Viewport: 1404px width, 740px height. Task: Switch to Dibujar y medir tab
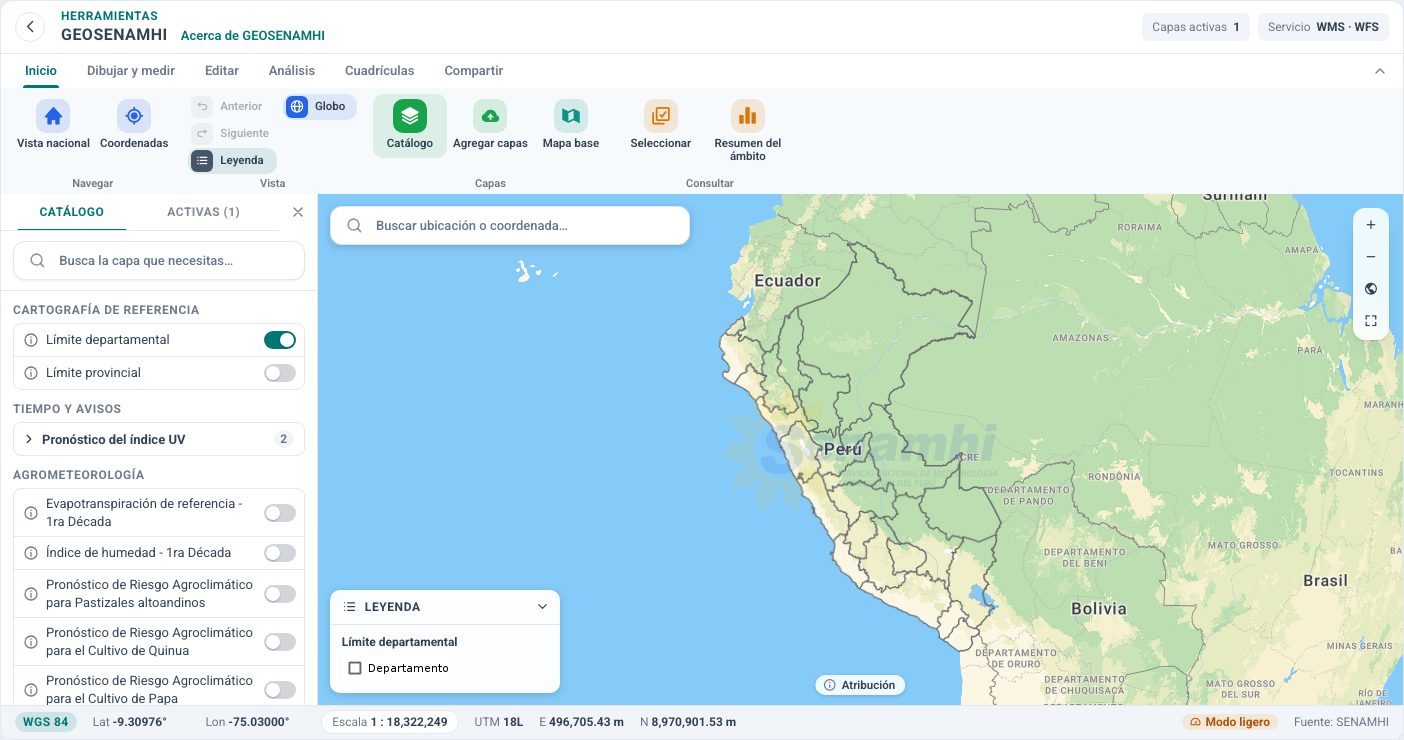131,71
